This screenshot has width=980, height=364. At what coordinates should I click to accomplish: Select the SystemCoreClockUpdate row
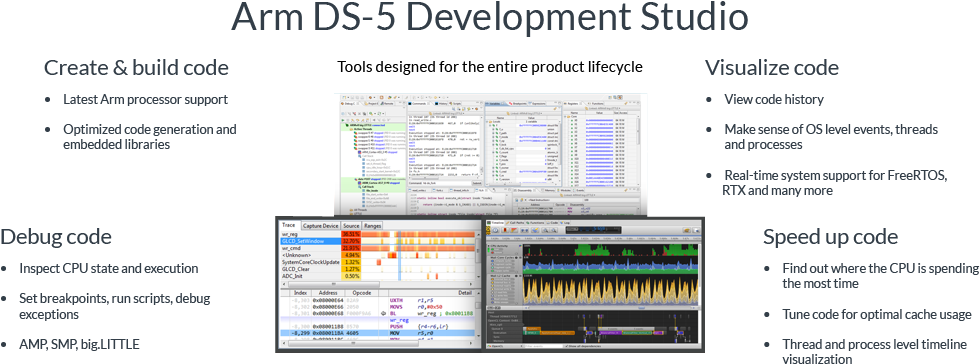coord(311,262)
